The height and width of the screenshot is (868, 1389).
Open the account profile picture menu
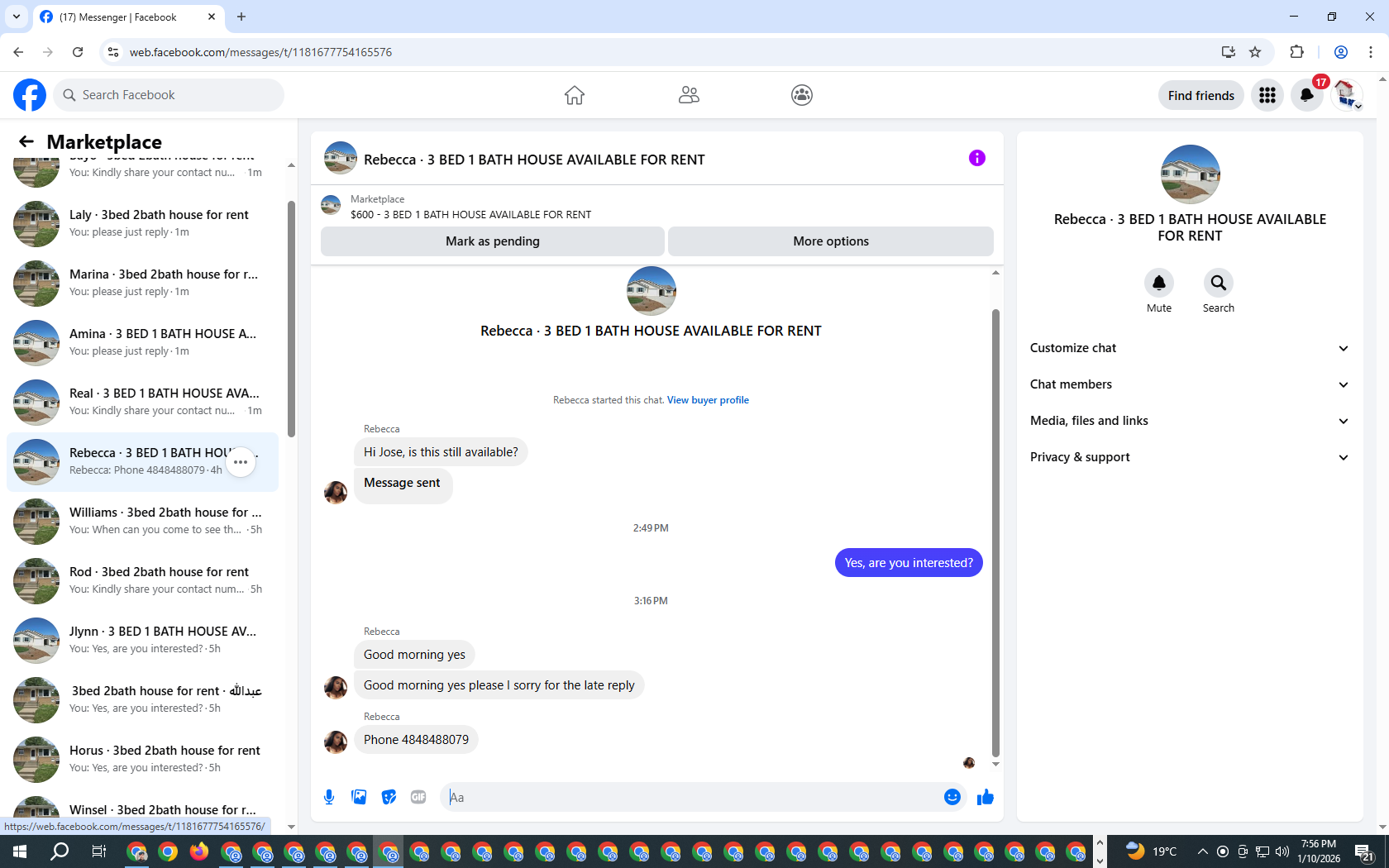[1347, 95]
